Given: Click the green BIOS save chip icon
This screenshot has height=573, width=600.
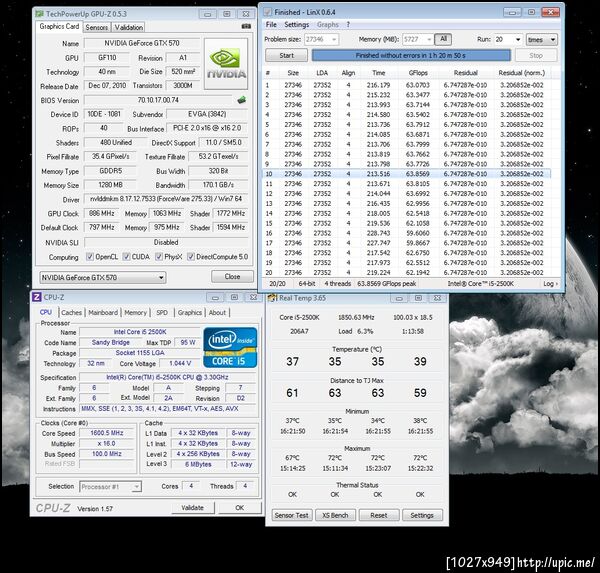Looking at the screenshot, I should [240, 100].
